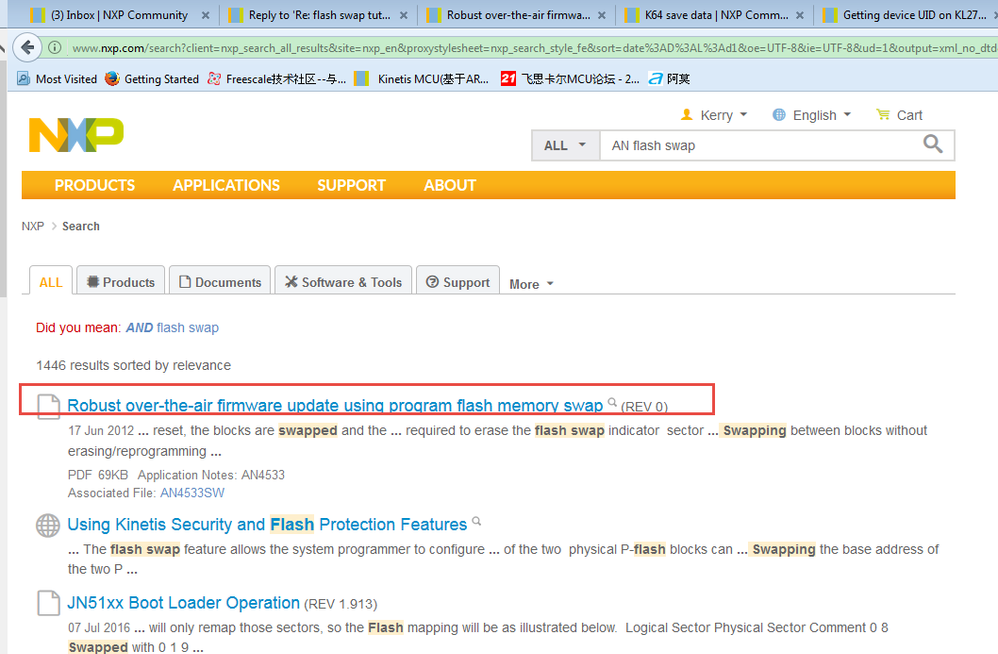Viewport: 998px width, 654px height.
Task: Open Using Kinetis Security and Flash Protection result
Action: (267, 524)
